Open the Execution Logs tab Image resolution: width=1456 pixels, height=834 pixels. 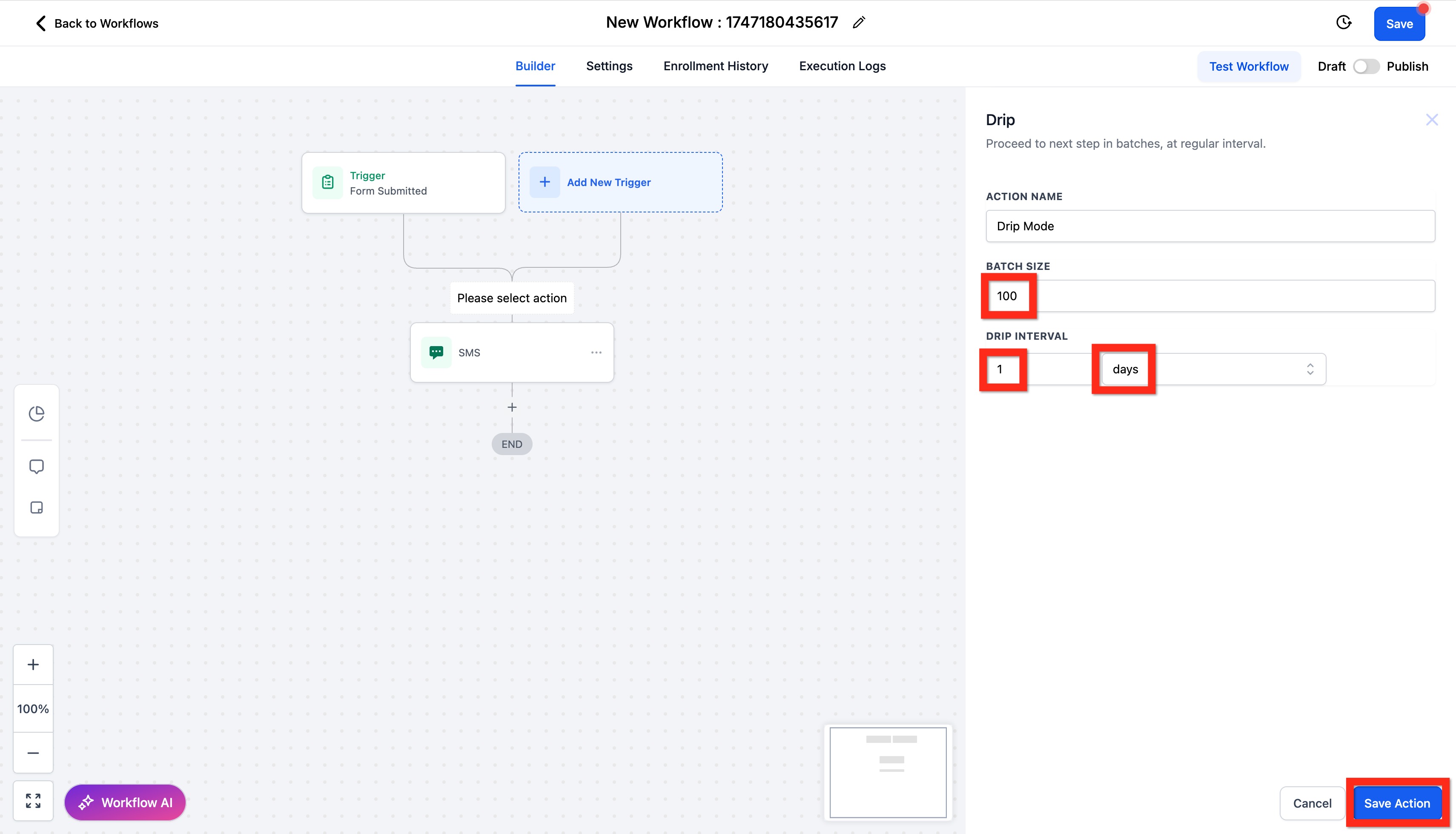click(x=842, y=66)
